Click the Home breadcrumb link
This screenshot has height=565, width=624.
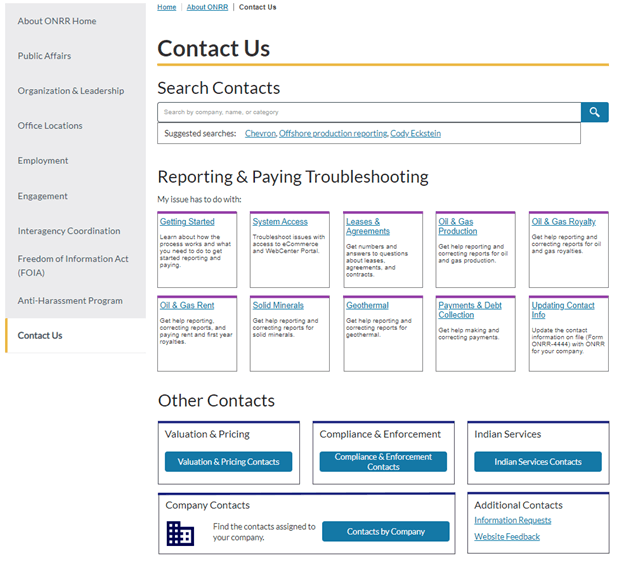point(166,7)
